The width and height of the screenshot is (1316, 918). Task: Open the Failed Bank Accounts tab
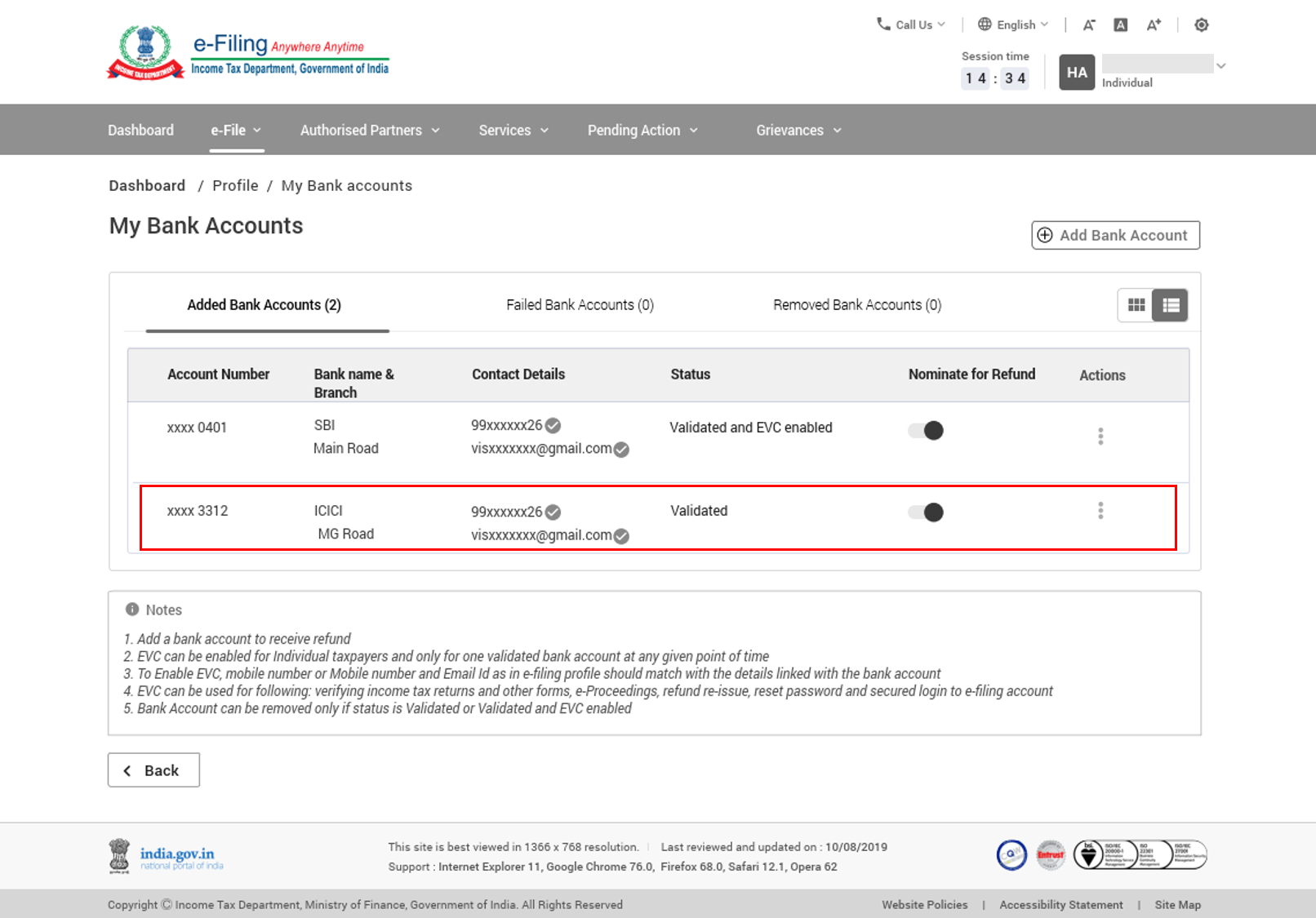pyautogui.click(x=580, y=305)
